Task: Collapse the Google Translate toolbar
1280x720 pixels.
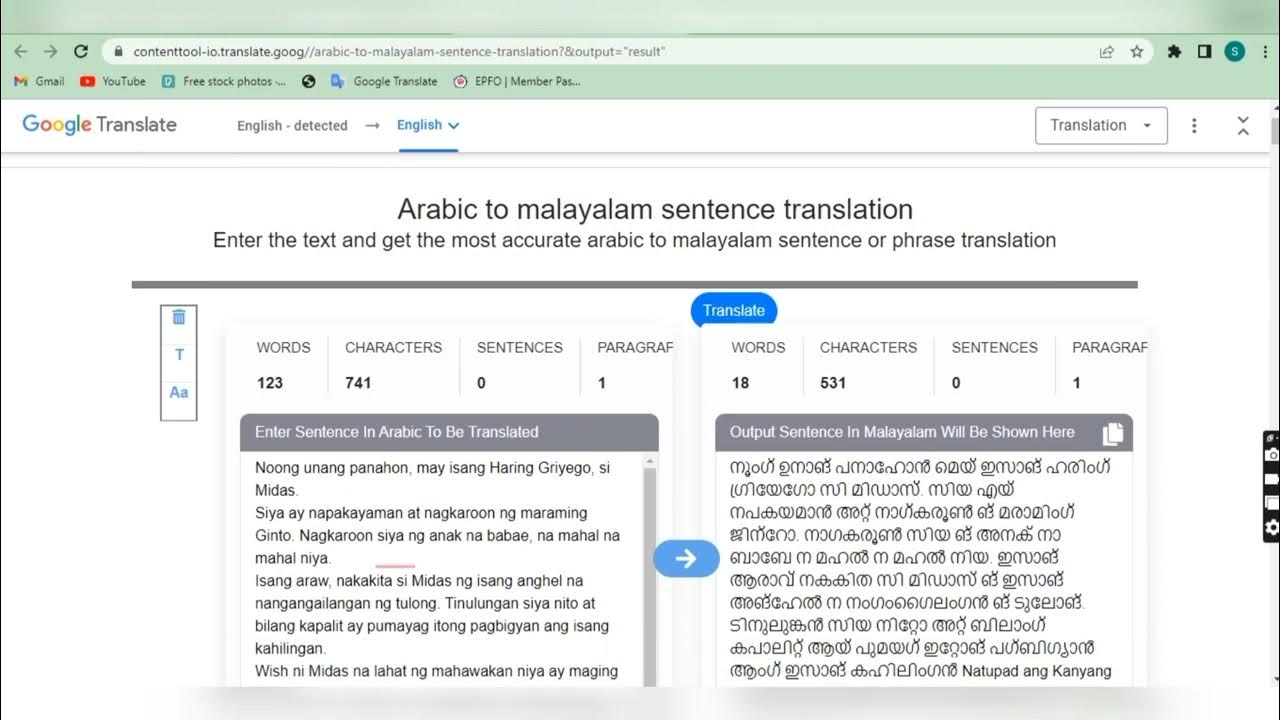Action: click(x=1243, y=125)
